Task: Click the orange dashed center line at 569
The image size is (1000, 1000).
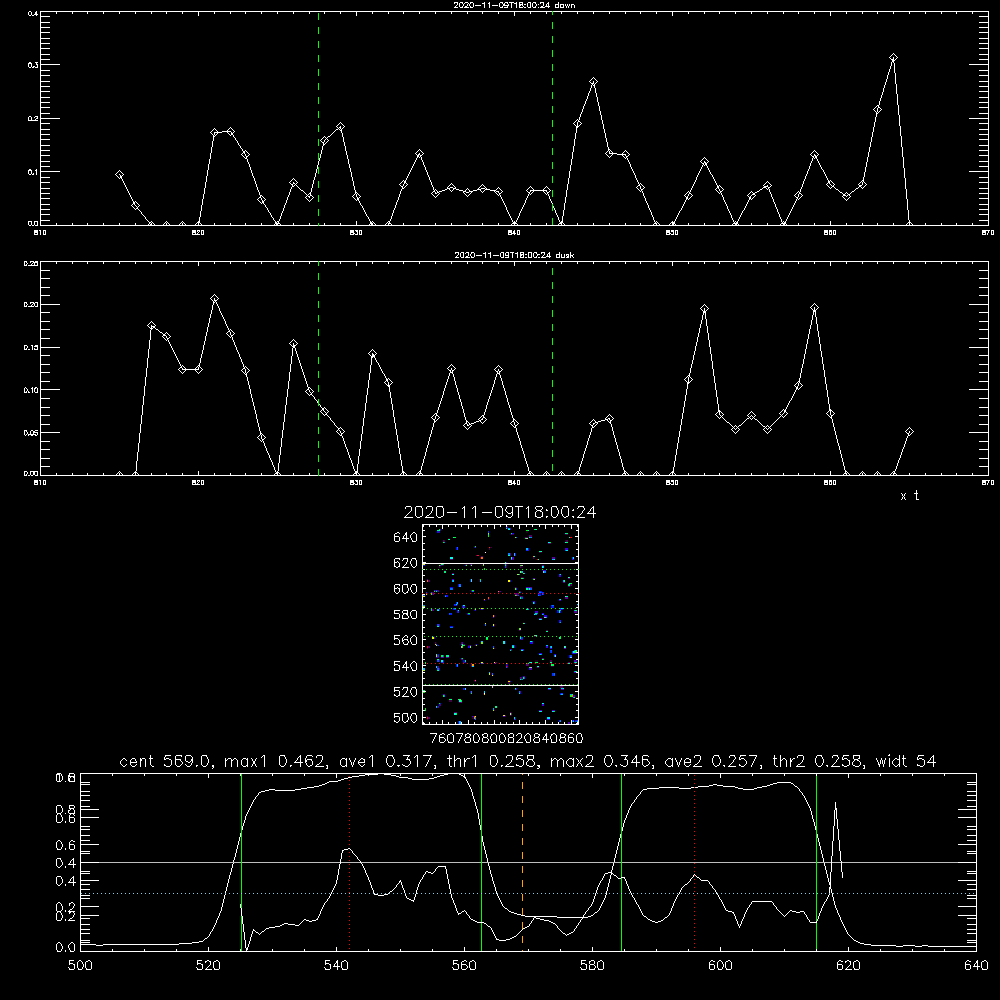Action: (522, 862)
